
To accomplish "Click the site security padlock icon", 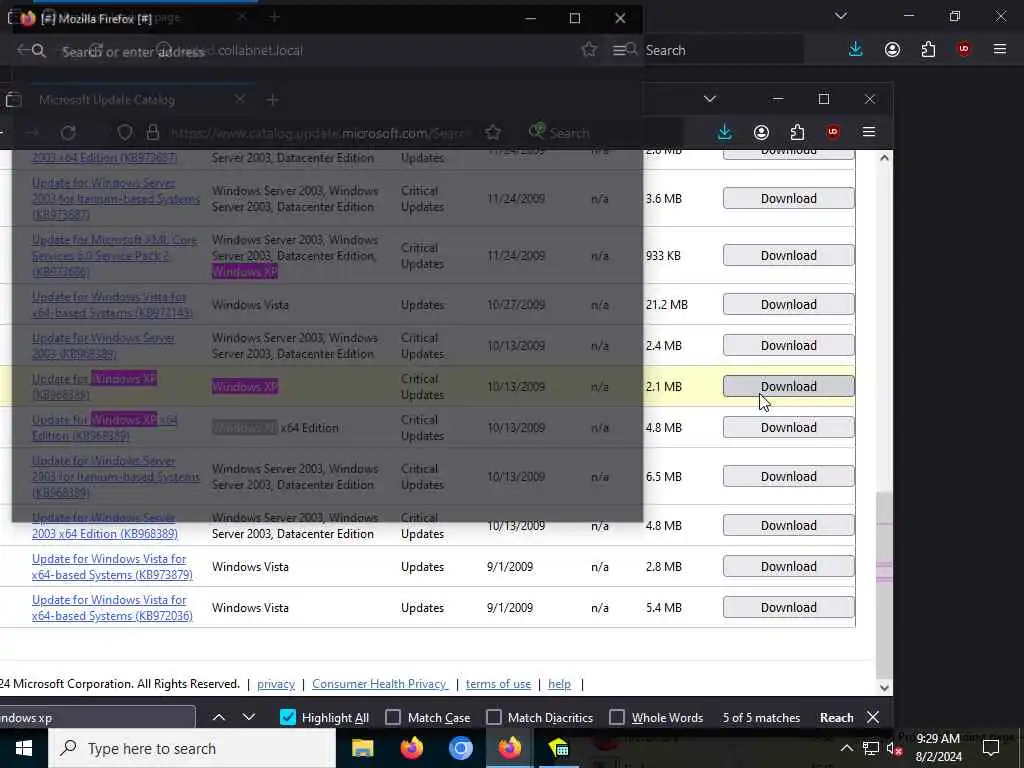I will tap(153, 133).
